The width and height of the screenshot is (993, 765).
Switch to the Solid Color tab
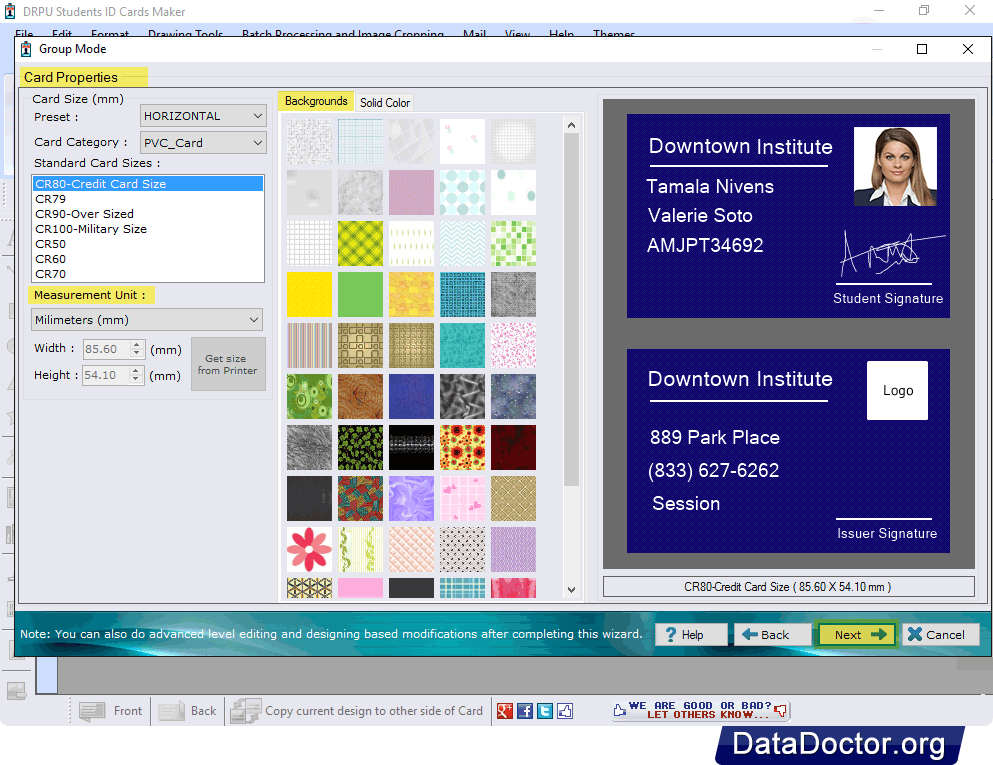coord(384,103)
